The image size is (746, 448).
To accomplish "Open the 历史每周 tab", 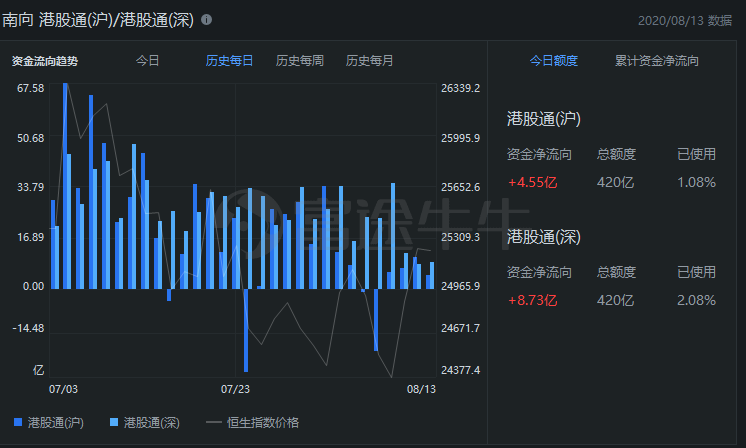I will (x=299, y=61).
